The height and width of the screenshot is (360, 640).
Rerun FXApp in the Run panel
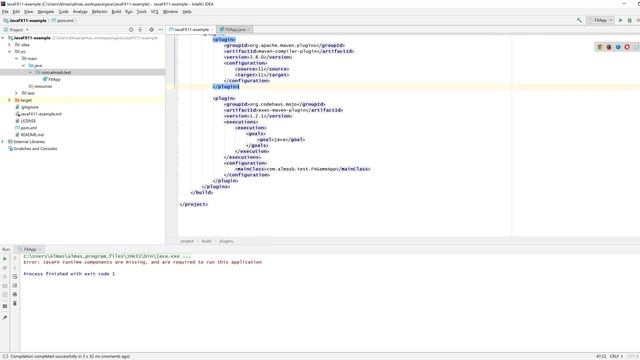5,259
